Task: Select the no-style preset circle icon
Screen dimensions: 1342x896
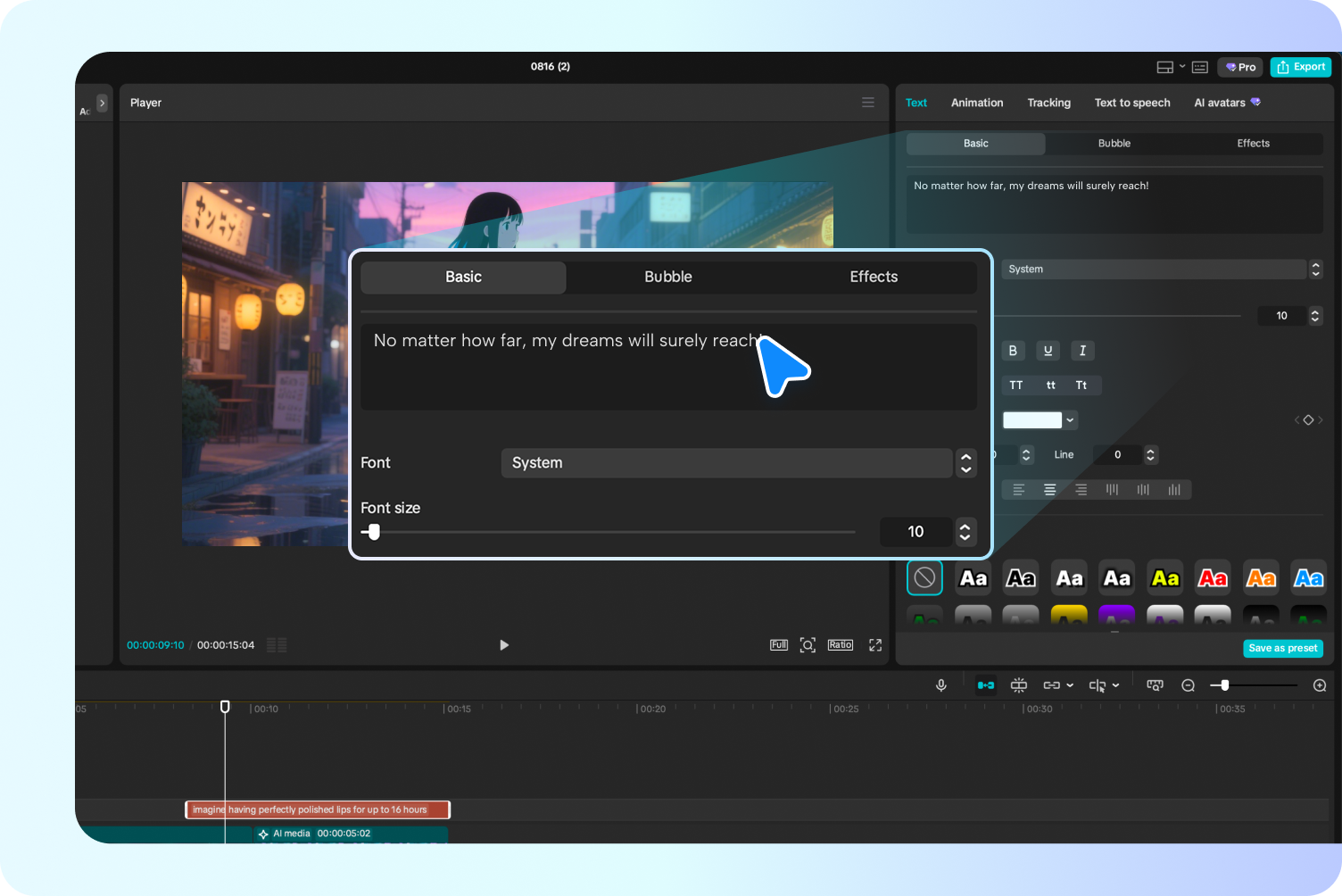Action: (924, 578)
